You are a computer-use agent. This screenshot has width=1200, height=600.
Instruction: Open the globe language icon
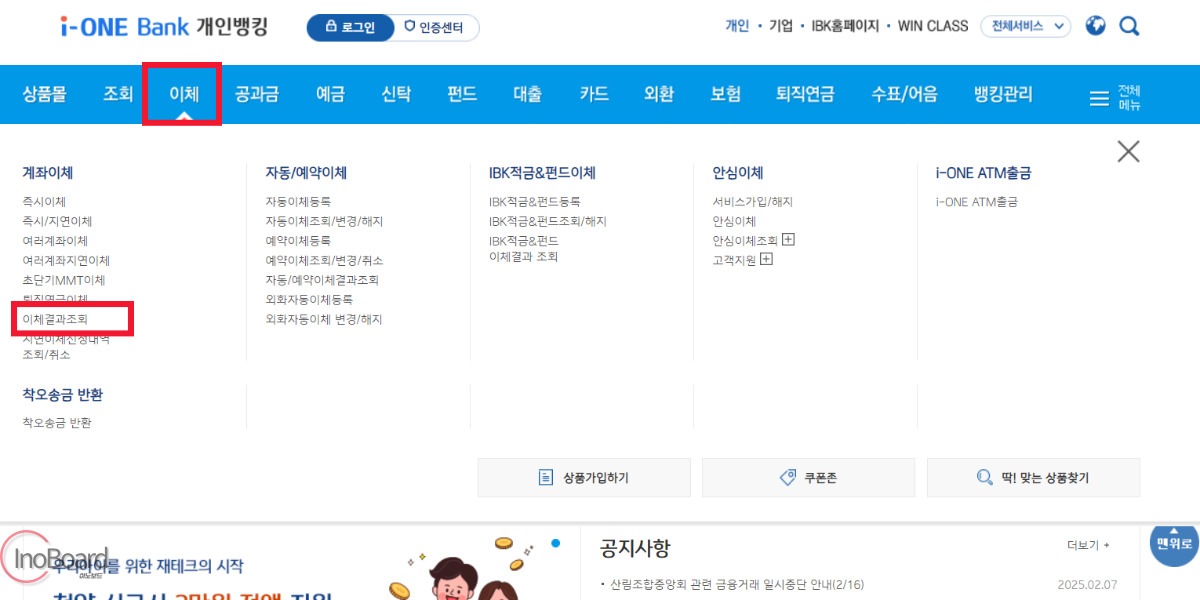click(x=1096, y=26)
